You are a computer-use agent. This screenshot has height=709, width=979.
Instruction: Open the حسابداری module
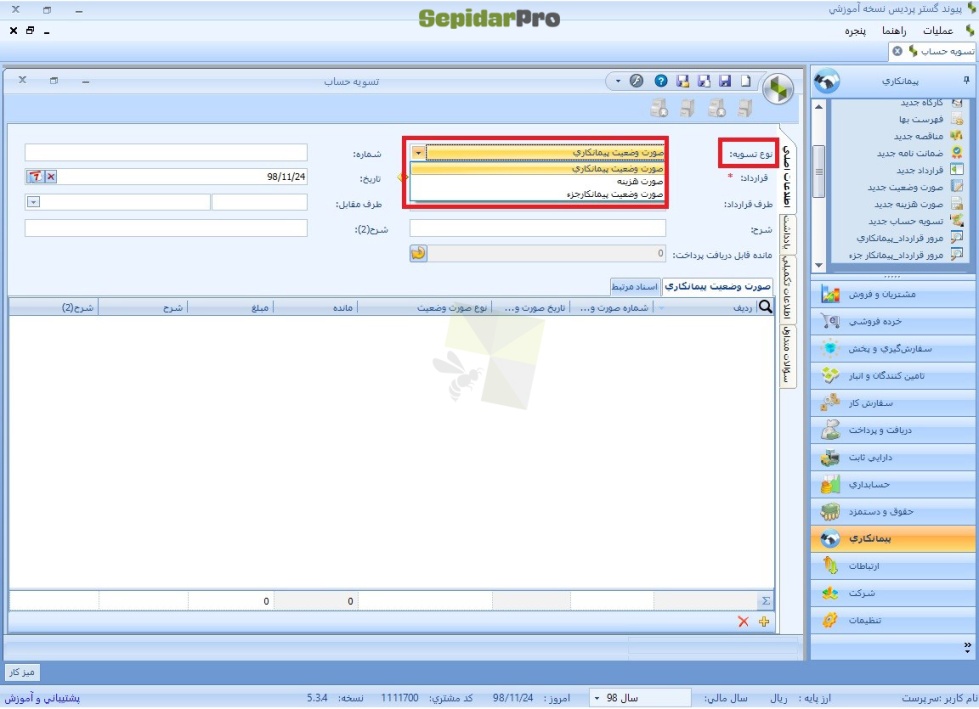click(x=893, y=484)
